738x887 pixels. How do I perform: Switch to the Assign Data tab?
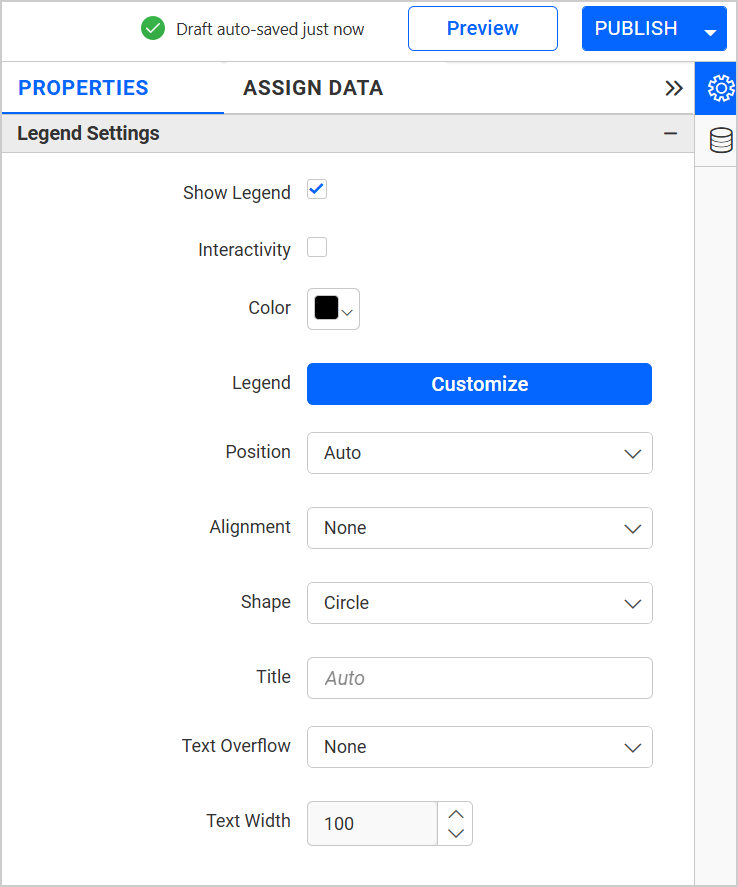click(313, 88)
